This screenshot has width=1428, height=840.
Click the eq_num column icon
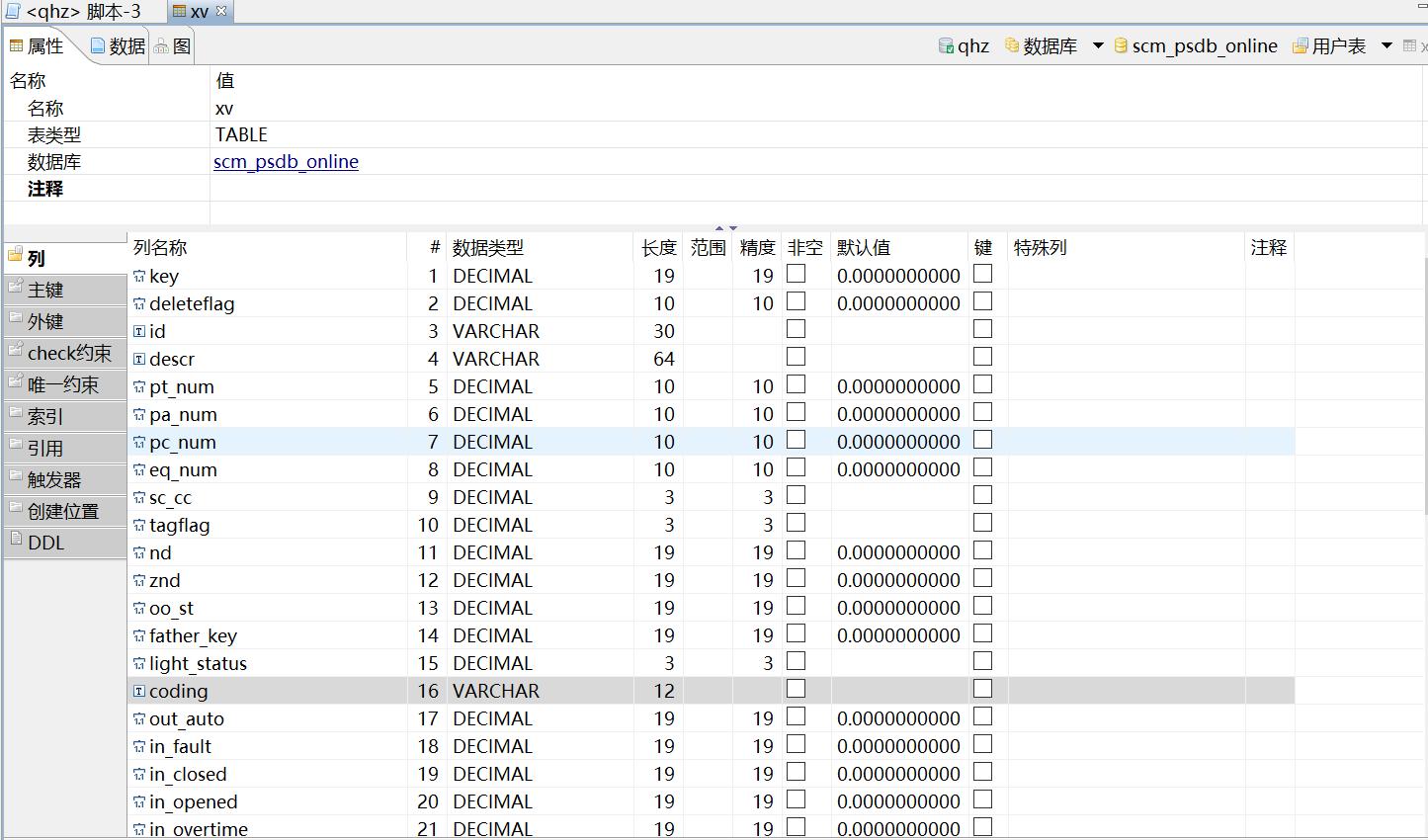click(x=139, y=470)
